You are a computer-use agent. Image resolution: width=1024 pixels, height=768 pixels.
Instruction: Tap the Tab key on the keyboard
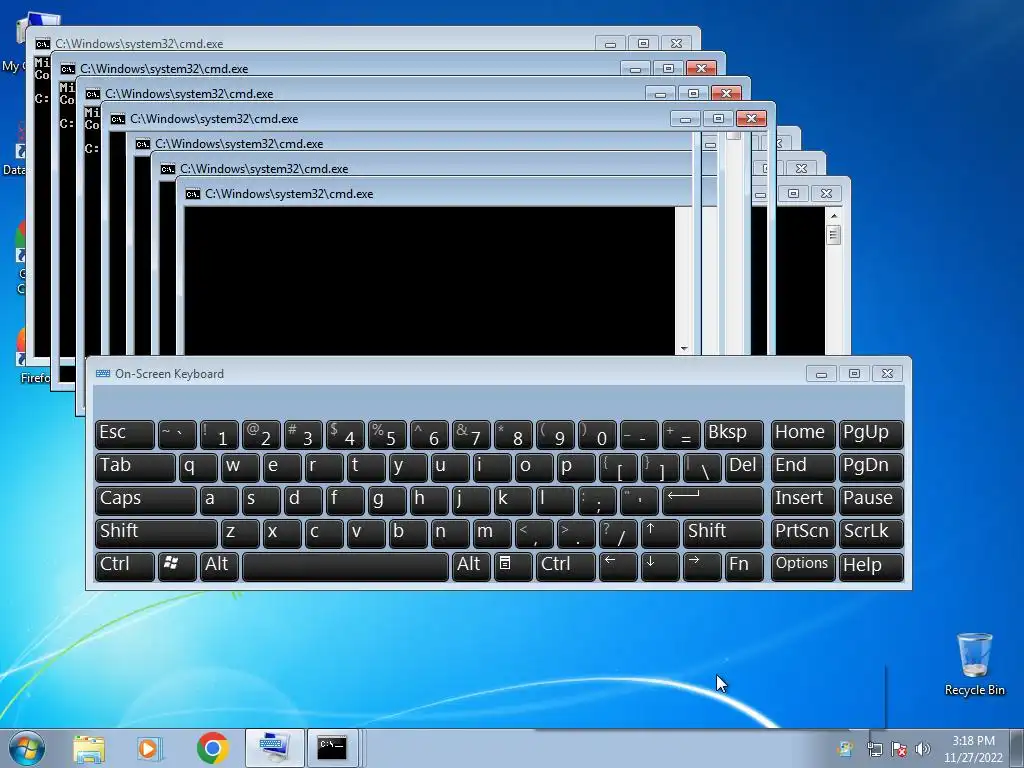135,467
